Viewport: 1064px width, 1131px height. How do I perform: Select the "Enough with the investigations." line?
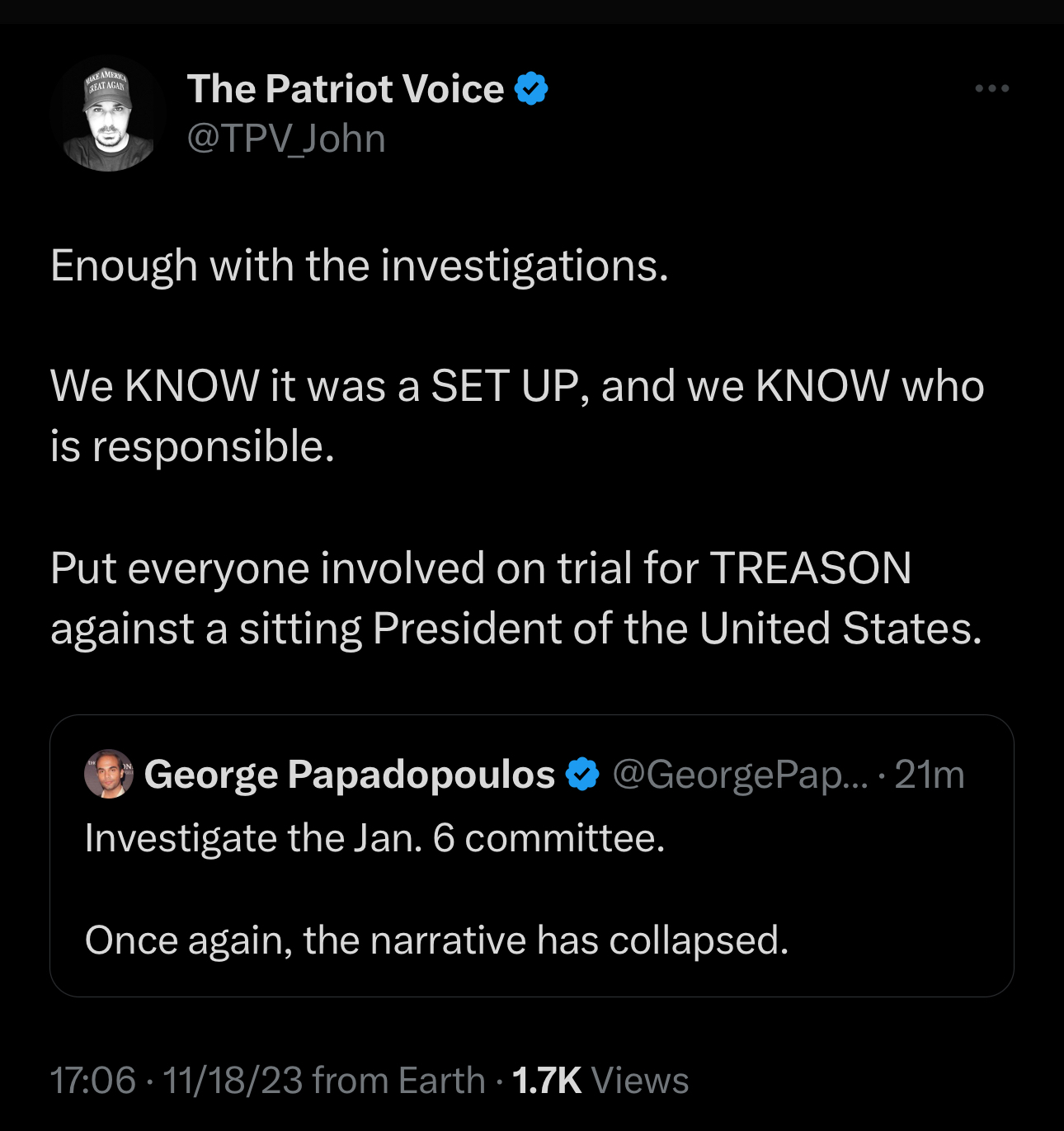click(x=359, y=266)
